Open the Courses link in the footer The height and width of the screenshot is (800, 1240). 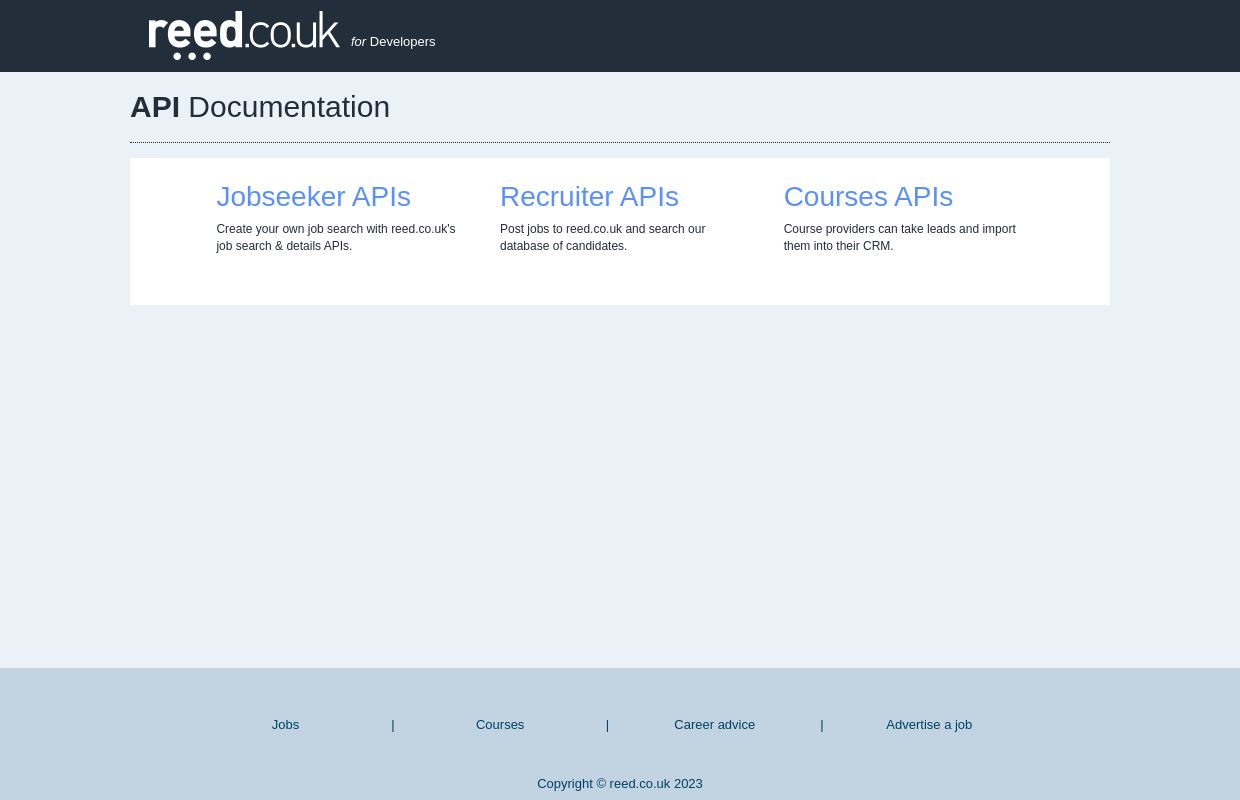pos(500,725)
